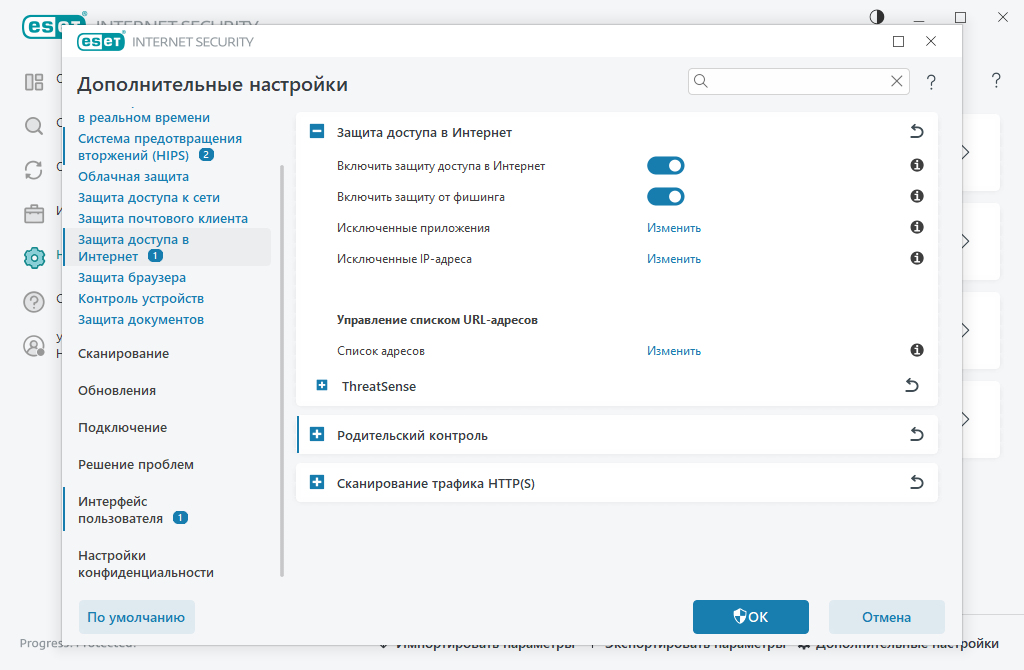The width and height of the screenshot is (1024, 670).
Task: Open tools briefcase icon in main sidebar
Action: pos(34,214)
